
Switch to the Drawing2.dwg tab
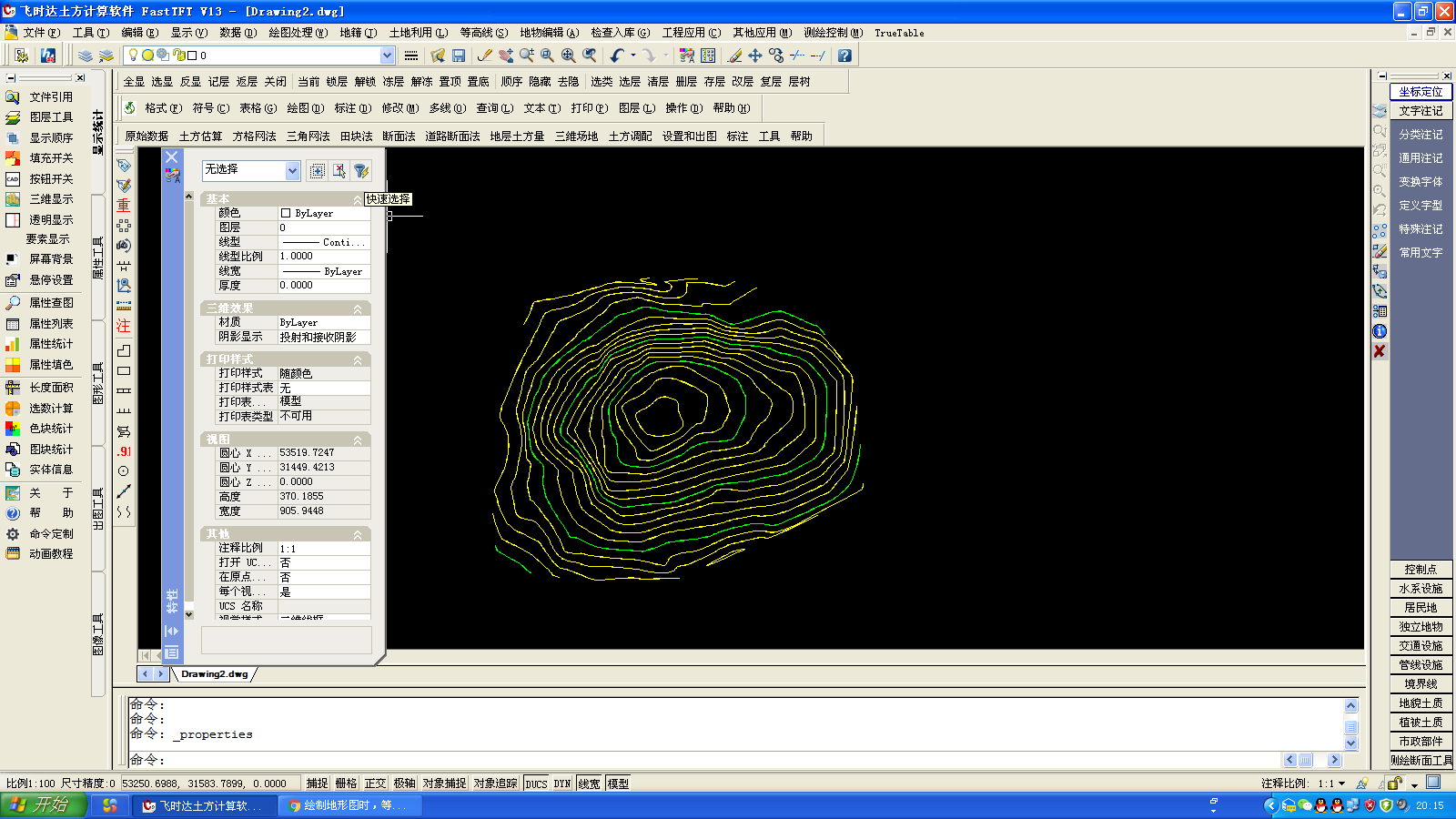[215, 674]
